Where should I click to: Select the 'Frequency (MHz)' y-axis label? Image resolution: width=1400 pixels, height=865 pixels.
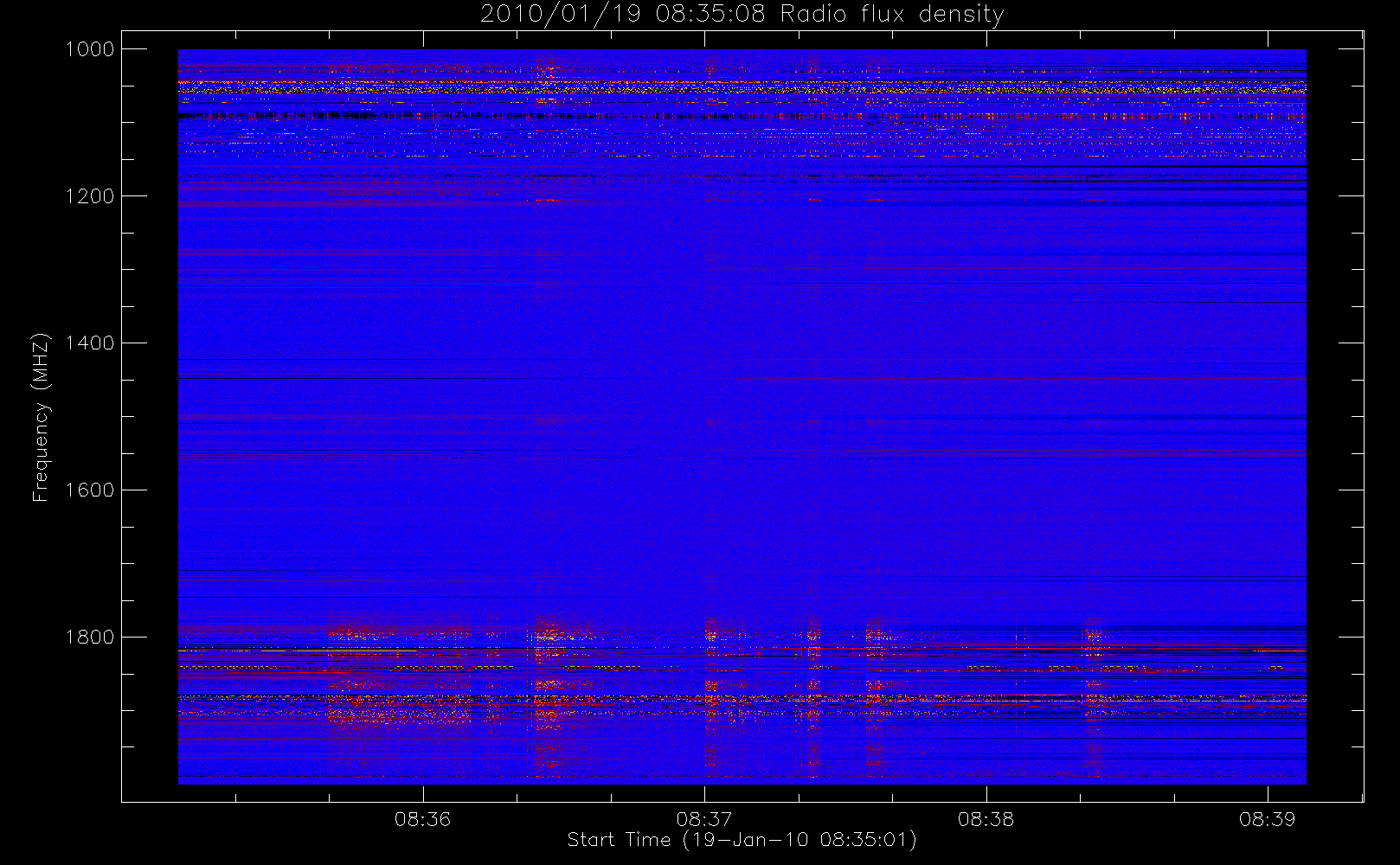click(41, 417)
